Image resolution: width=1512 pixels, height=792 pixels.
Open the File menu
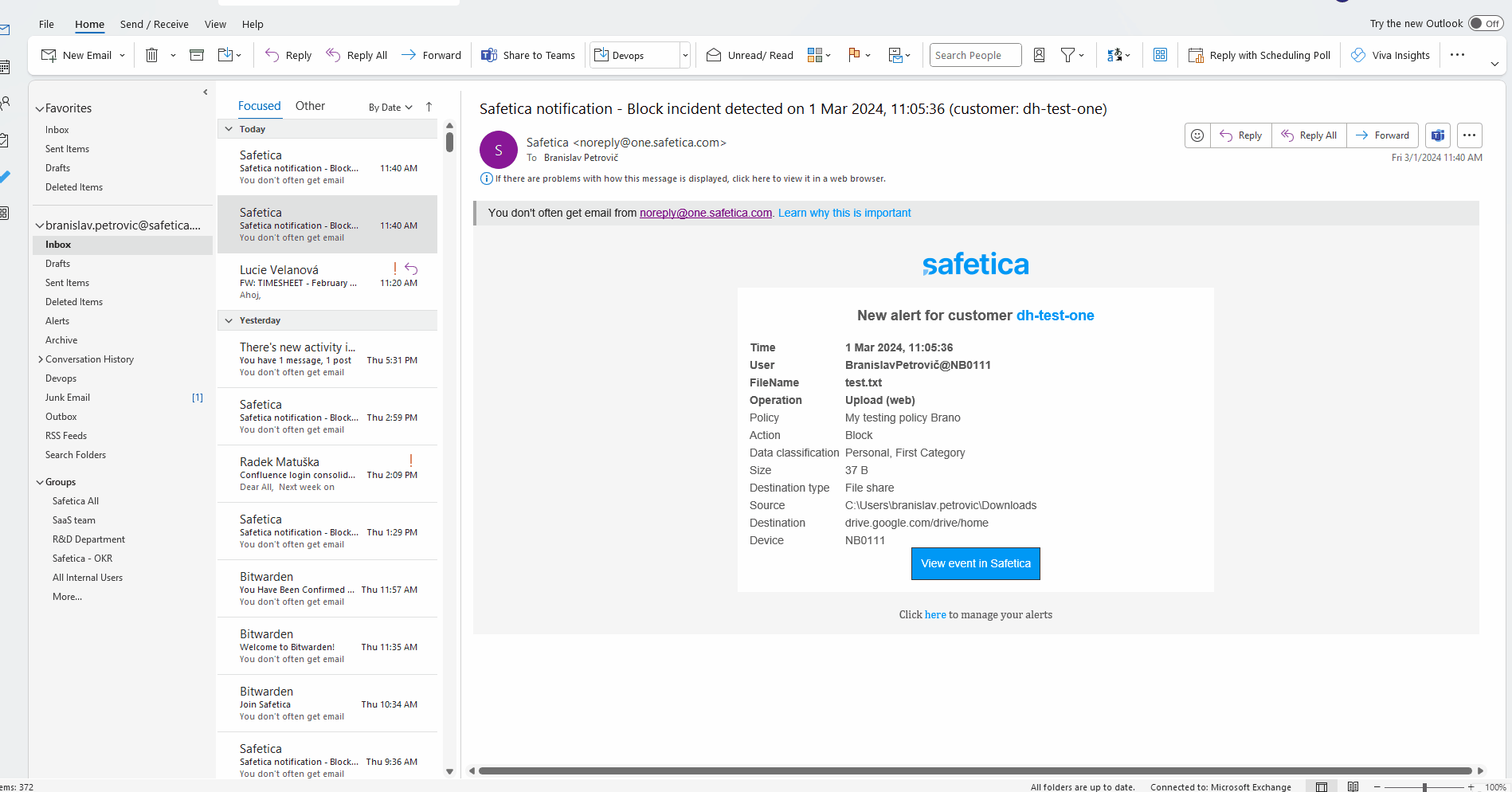(x=46, y=24)
